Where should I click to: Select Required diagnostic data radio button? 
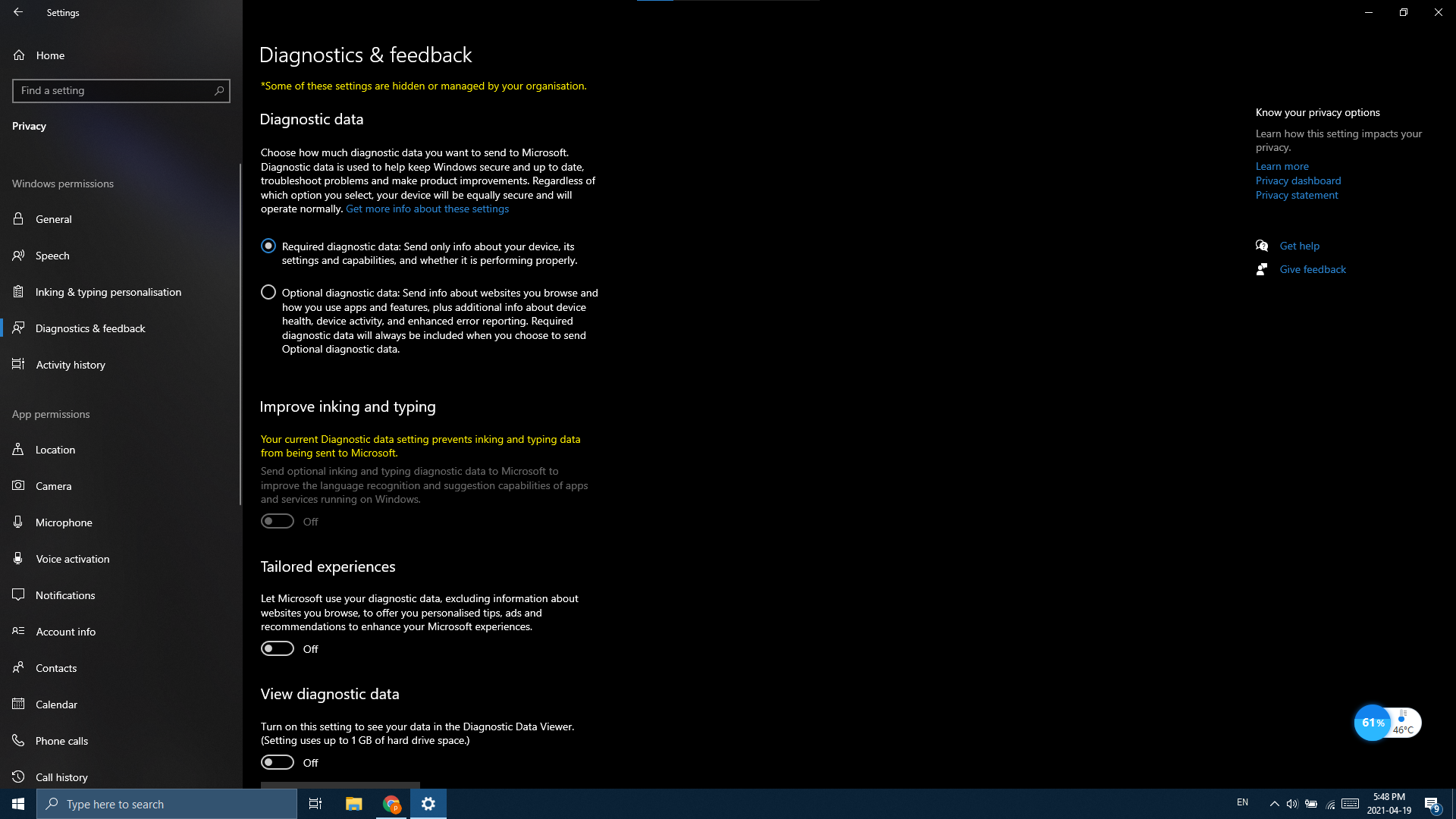tap(268, 246)
